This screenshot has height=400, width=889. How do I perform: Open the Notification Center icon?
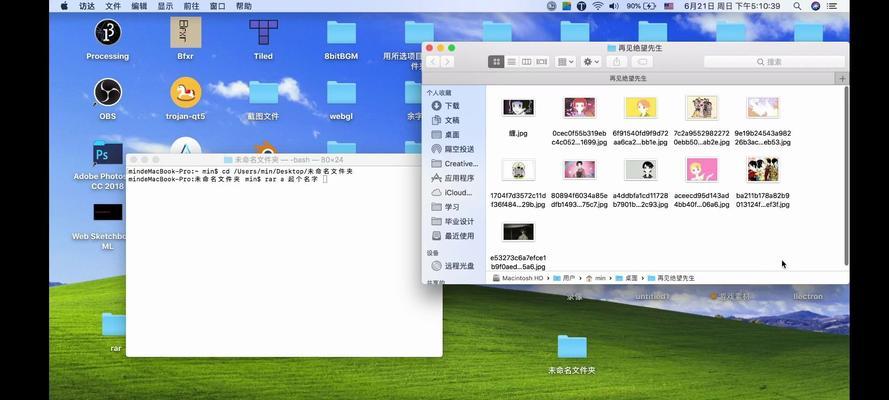pos(832,6)
